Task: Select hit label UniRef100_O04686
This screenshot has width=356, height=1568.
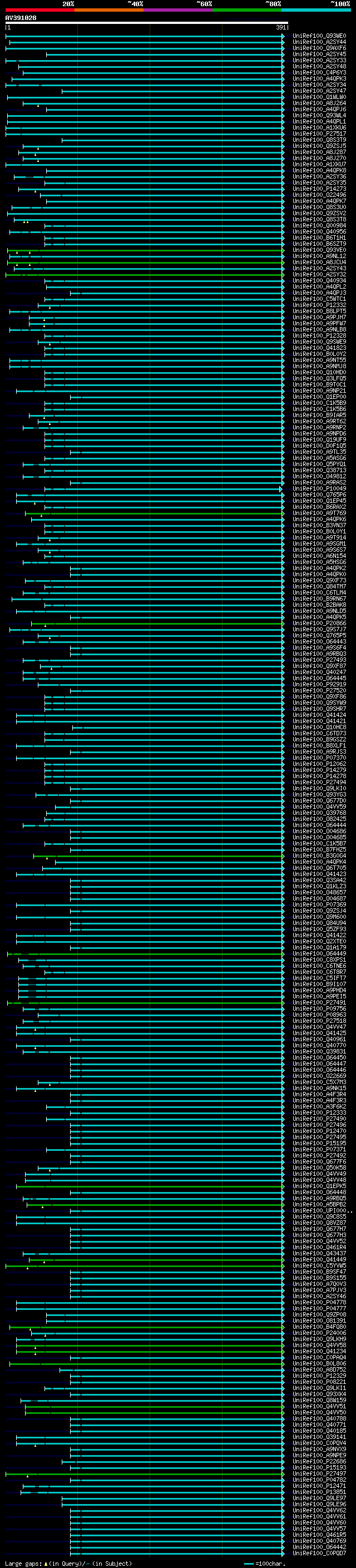Action: (319, 832)
